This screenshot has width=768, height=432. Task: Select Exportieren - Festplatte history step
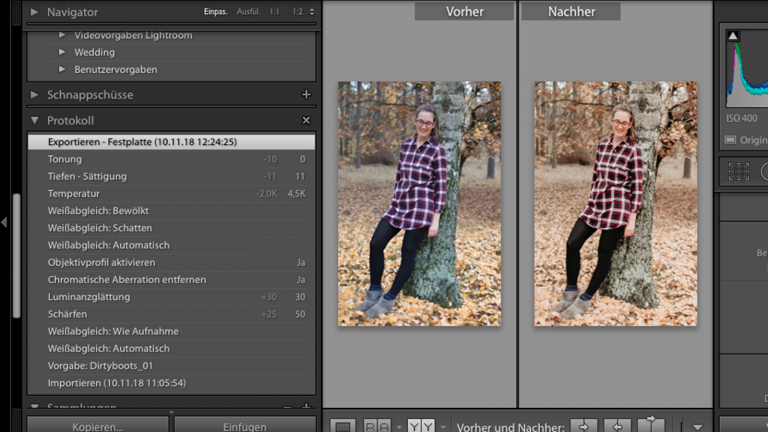[171, 142]
